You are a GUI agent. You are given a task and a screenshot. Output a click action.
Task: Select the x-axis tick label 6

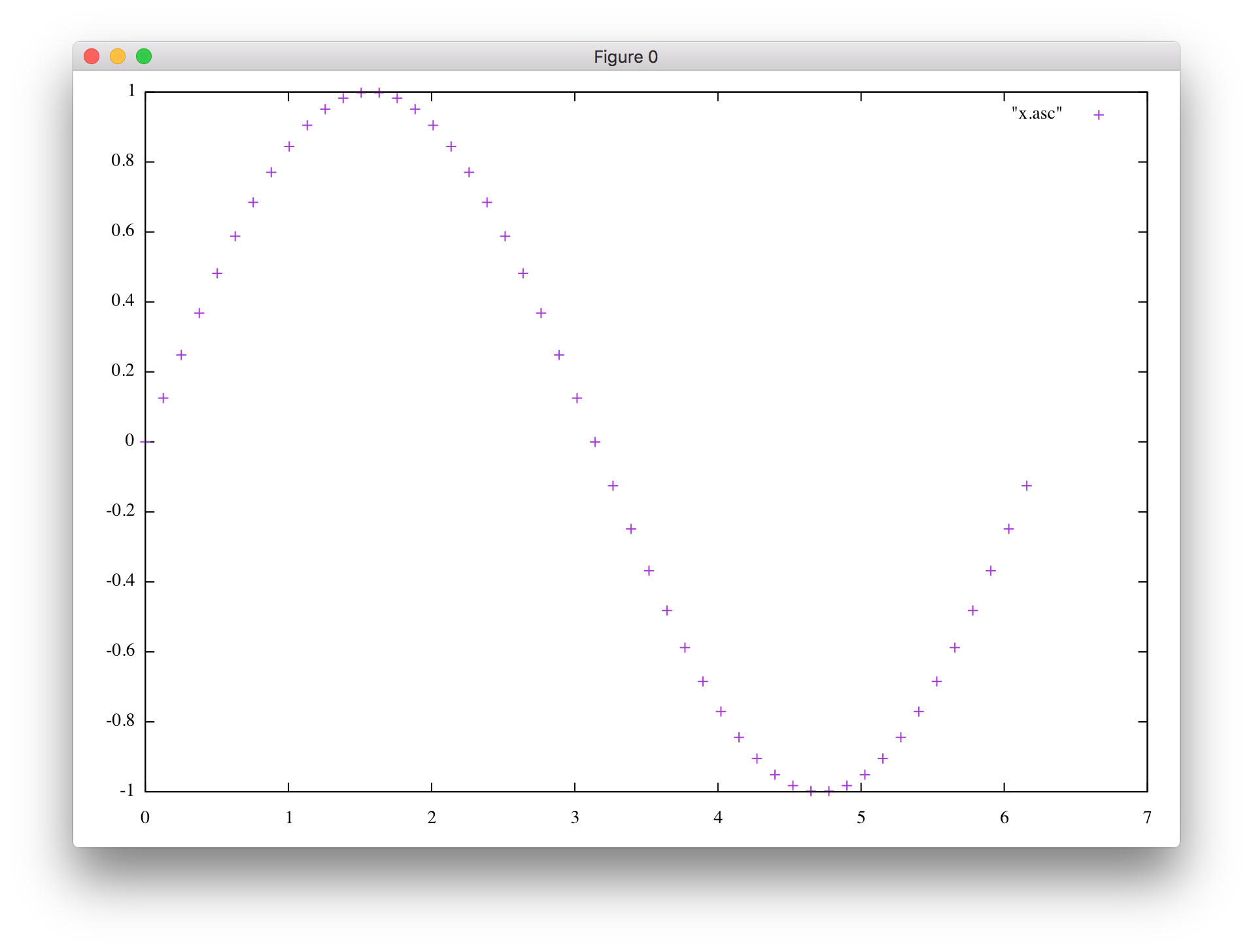(1004, 817)
